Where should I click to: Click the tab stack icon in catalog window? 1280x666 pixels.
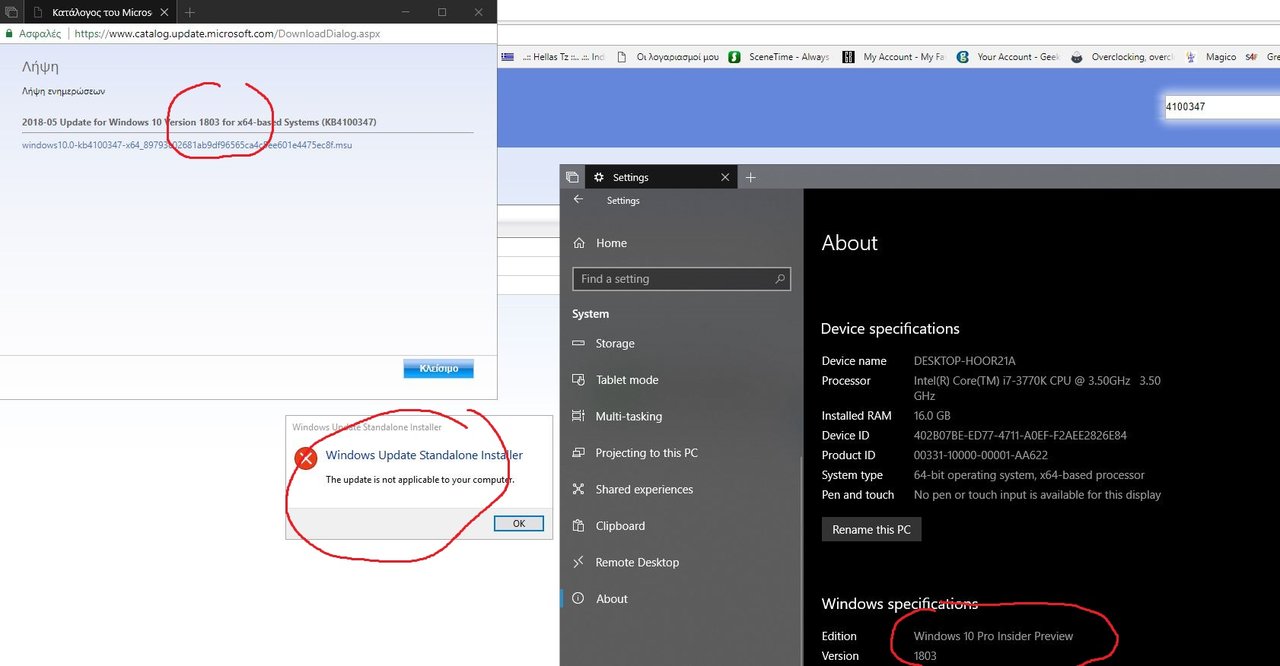[x=11, y=12]
